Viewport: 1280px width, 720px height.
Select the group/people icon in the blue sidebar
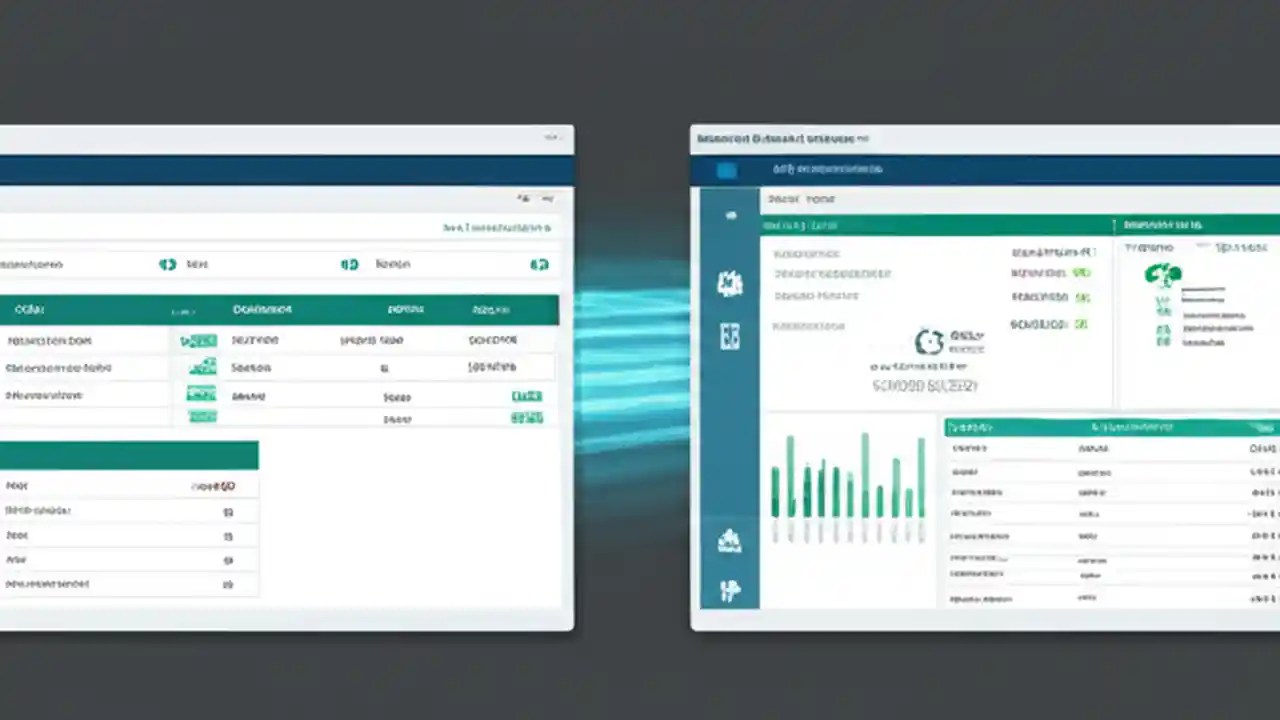(730, 284)
